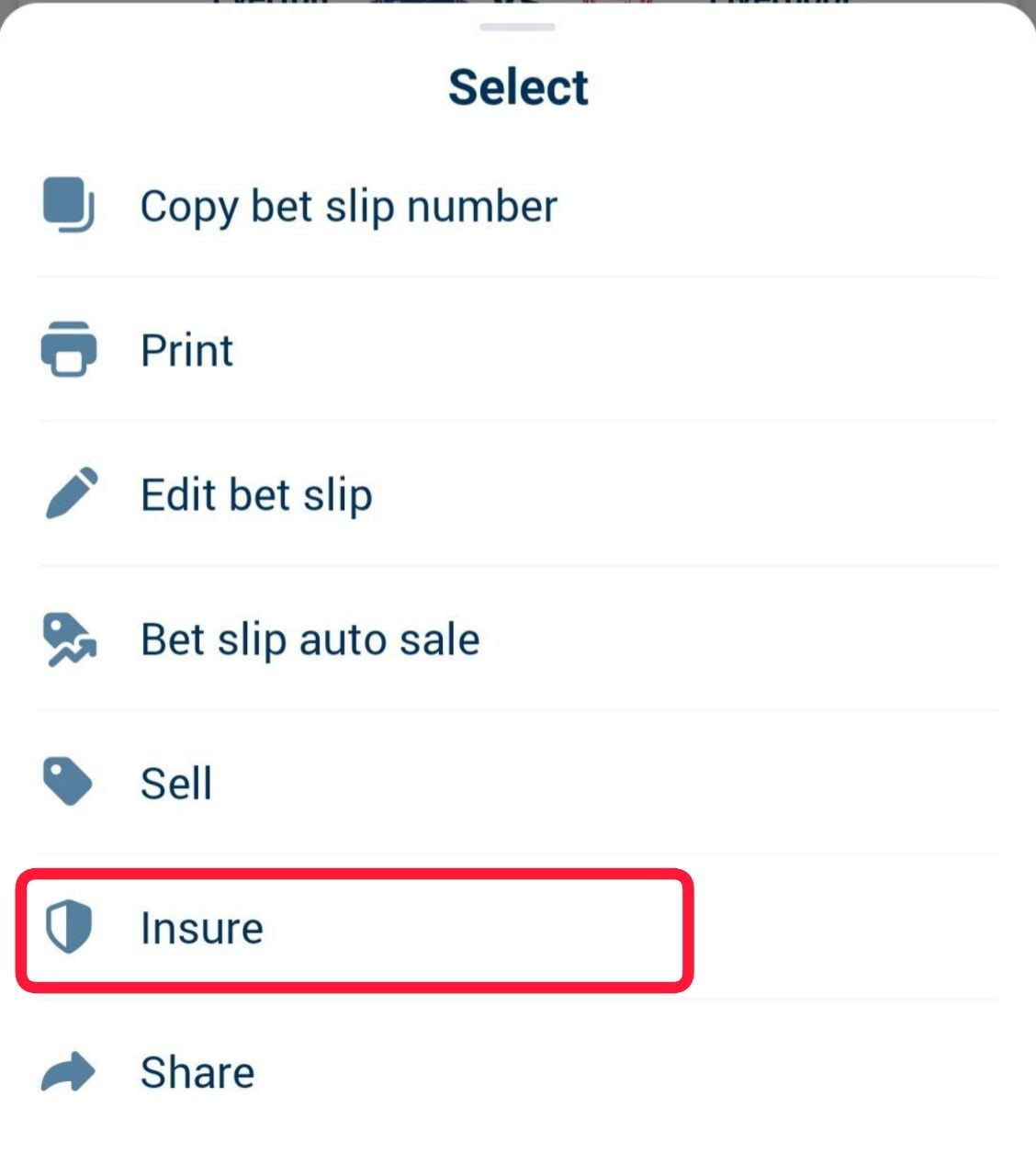The width and height of the screenshot is (1036, 1176).
Task: Tap the Sell price tag icon
Action: tap(68, 783)
